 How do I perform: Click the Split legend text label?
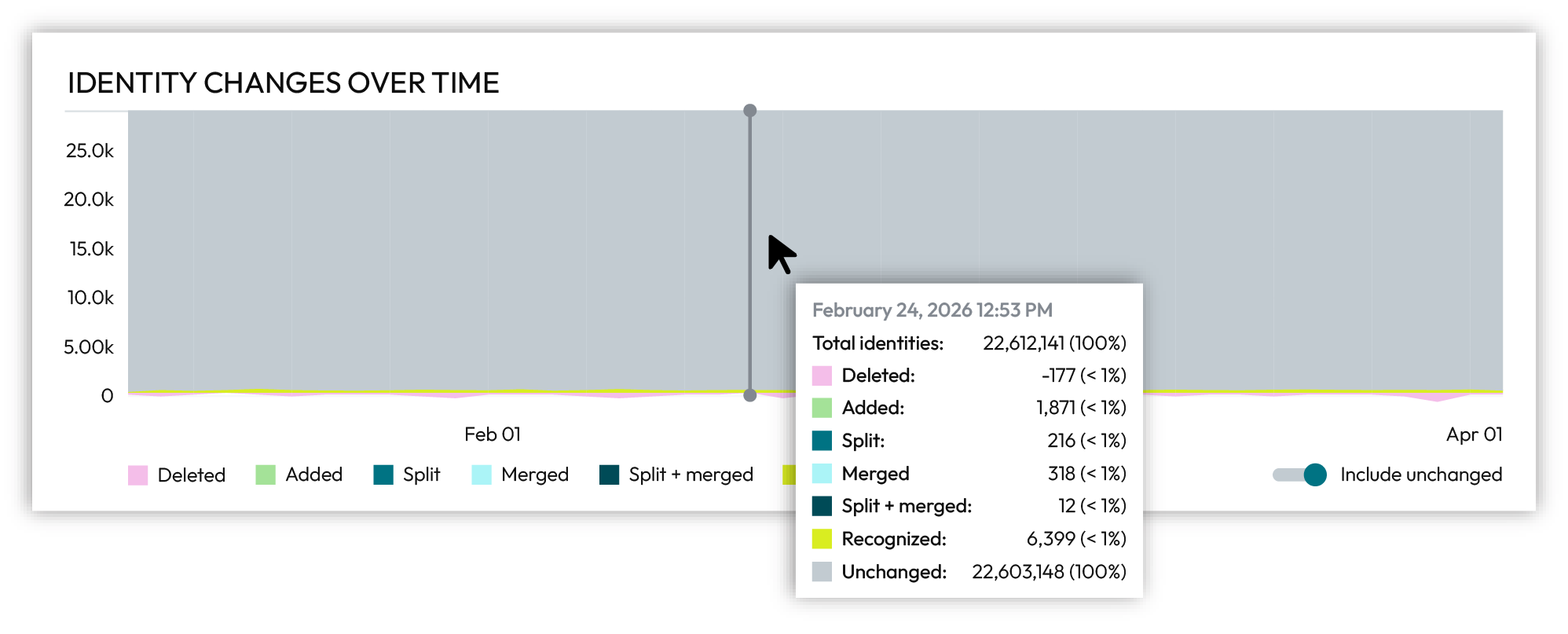[422, 475]
